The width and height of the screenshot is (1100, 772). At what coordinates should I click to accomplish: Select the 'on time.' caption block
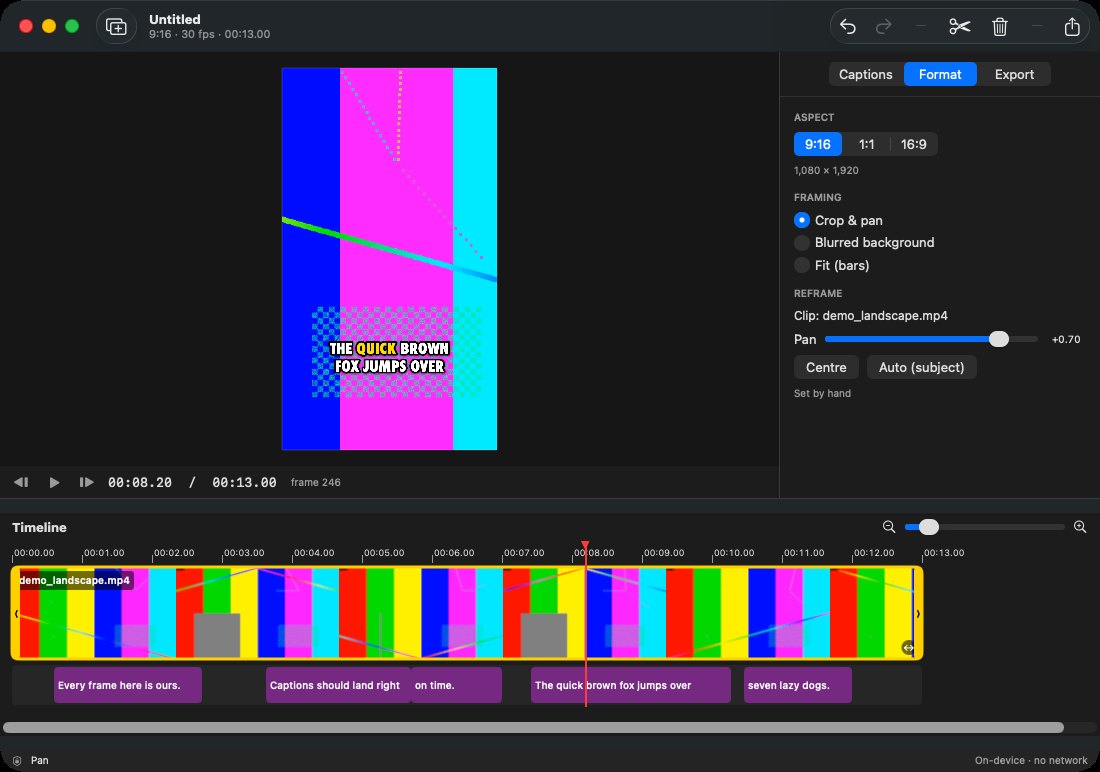click(x=457, y=686)
